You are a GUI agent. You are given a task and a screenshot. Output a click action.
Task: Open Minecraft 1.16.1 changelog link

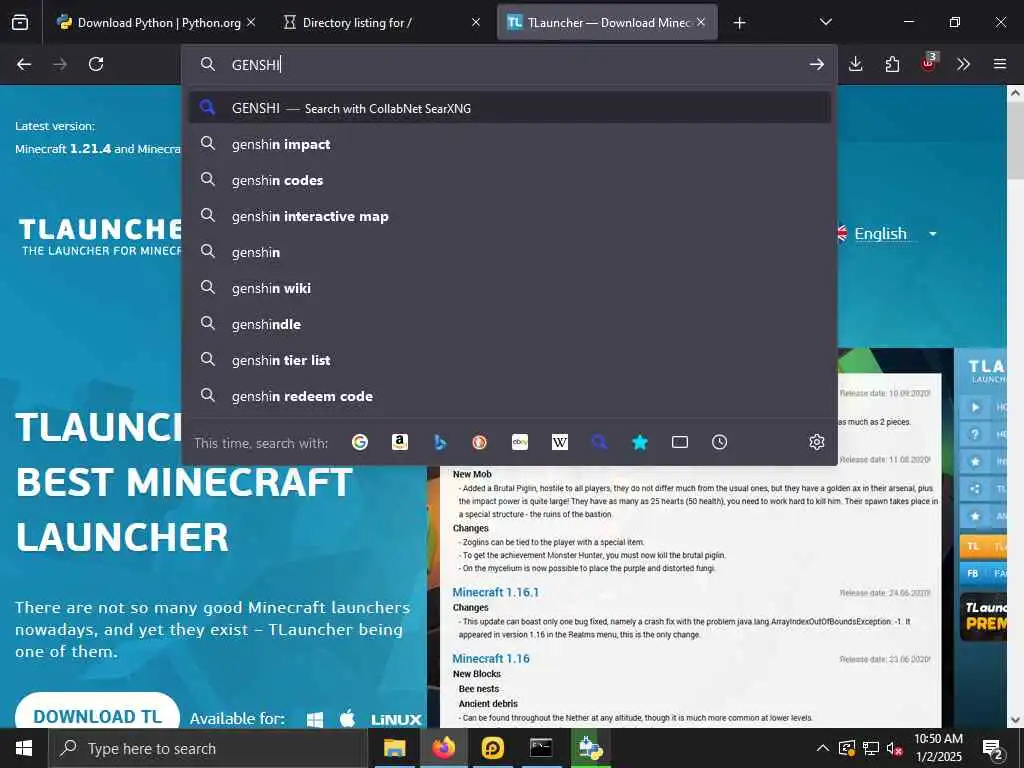click(x=496, y=592)
